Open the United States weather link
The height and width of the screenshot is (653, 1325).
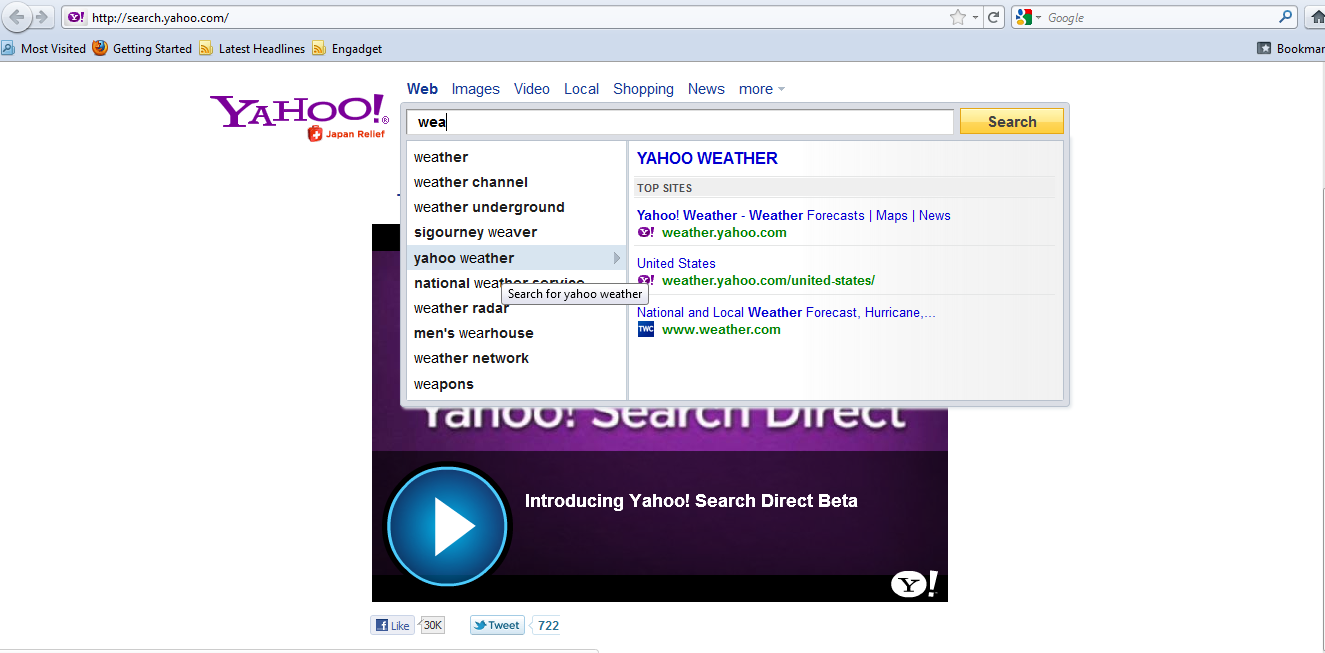[676, 263]
